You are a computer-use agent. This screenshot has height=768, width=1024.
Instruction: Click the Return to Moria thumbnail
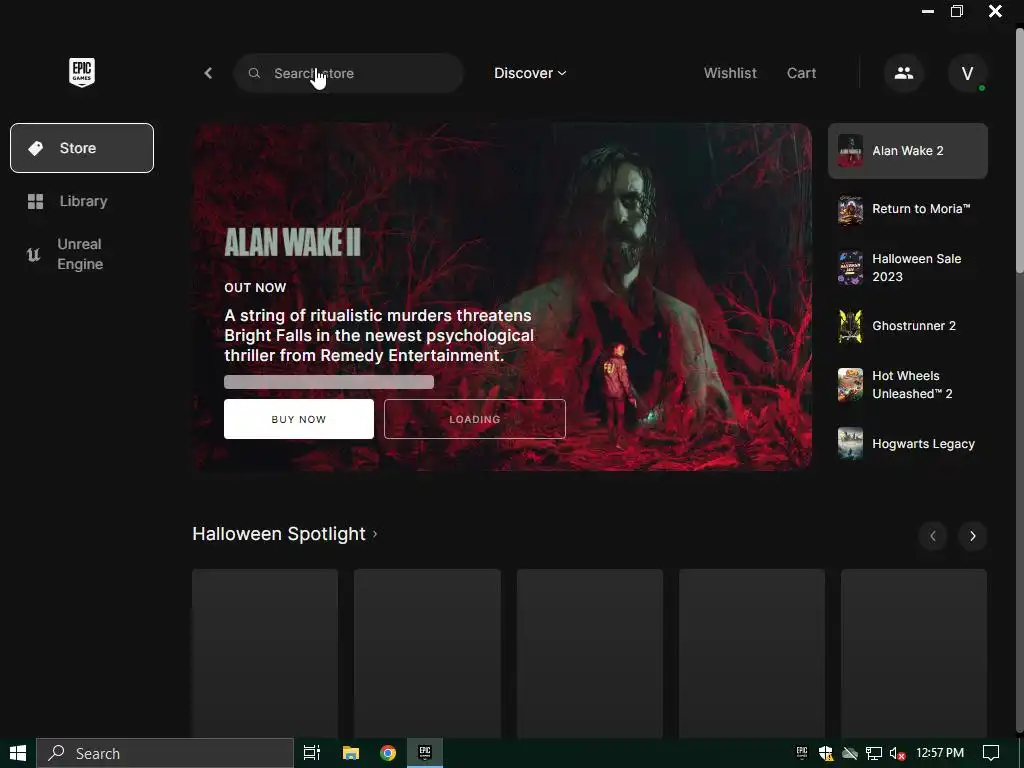(850, 210)
